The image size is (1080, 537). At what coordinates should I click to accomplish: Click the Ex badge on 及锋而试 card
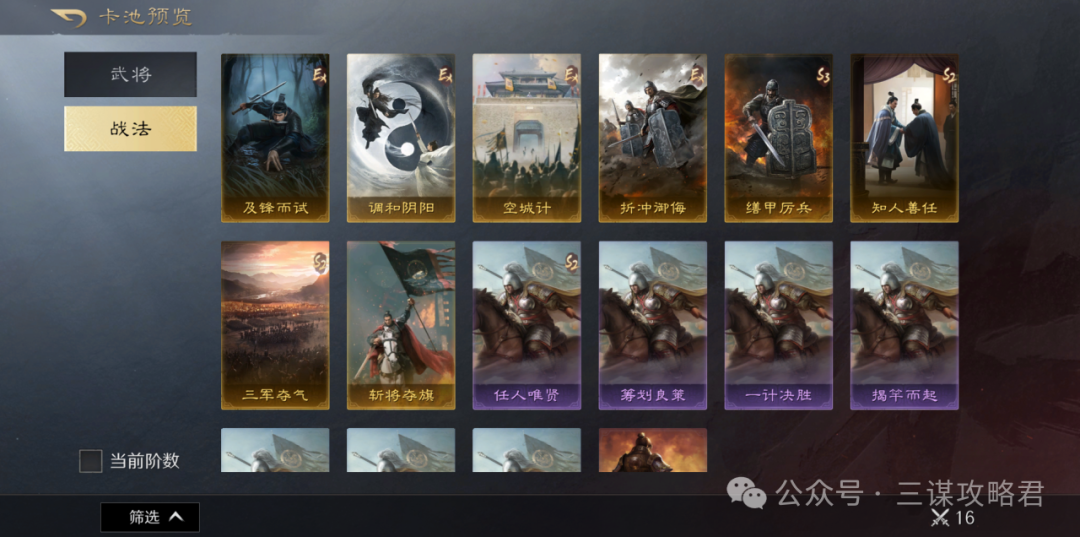[x=319, y=74]
